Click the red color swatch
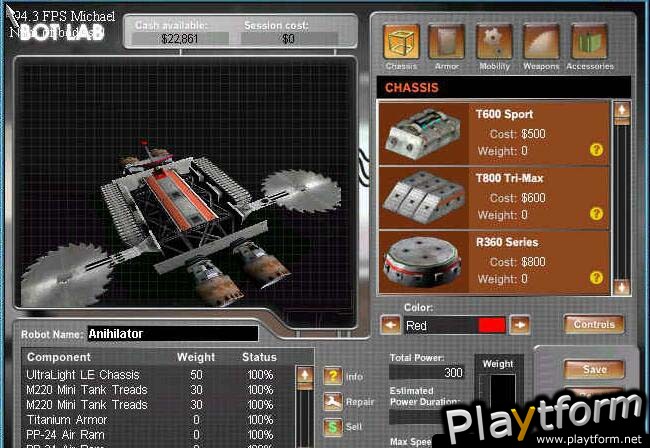This screenshot has width=650, height=448. (x=492, y=325)
